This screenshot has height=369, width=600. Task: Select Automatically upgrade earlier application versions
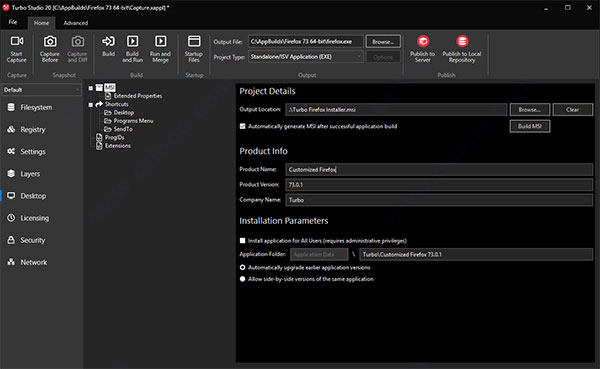[x=243, y=268]
